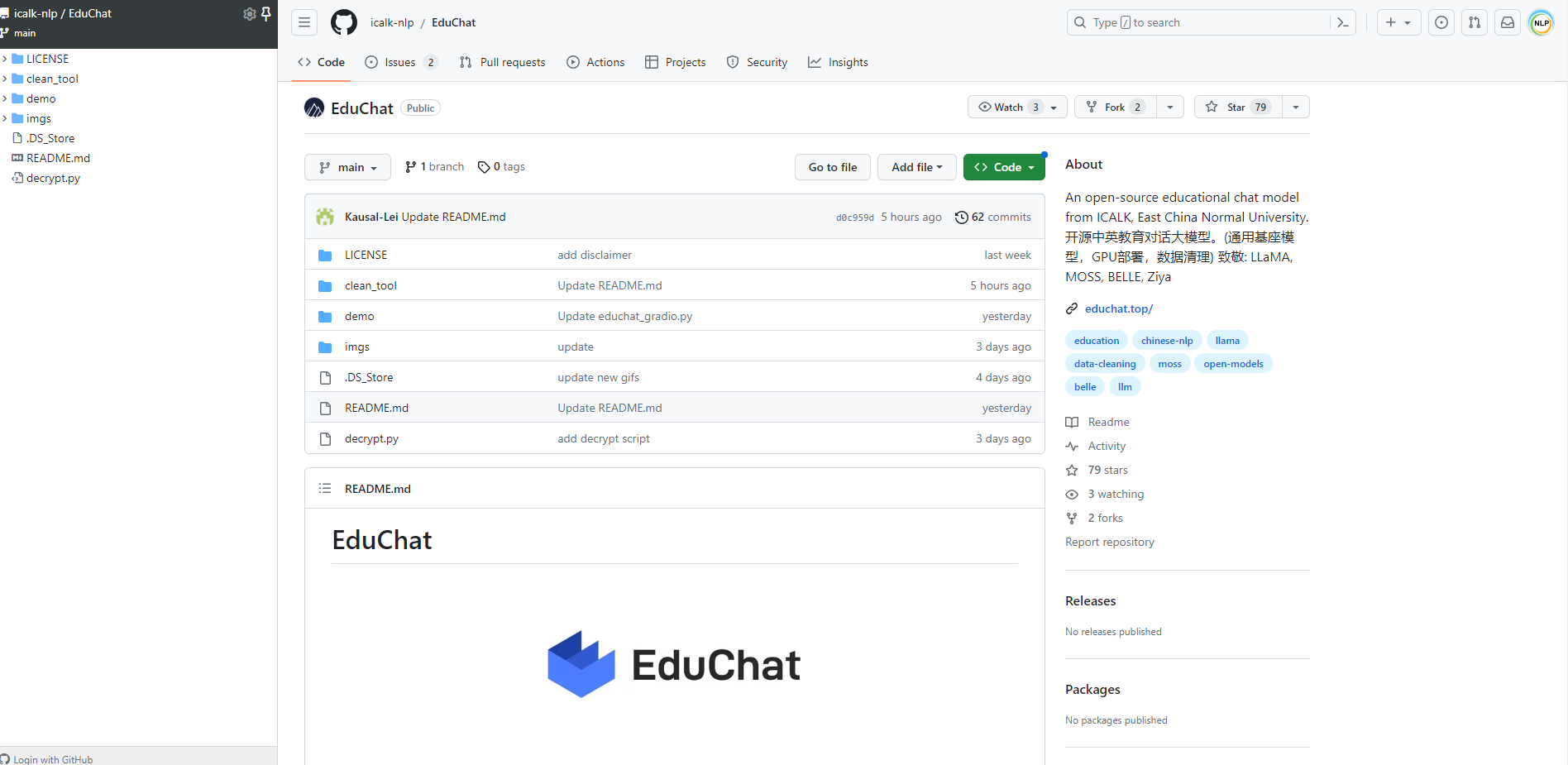Open the Insights tab

pyautogui.click(x=838, y=62)
